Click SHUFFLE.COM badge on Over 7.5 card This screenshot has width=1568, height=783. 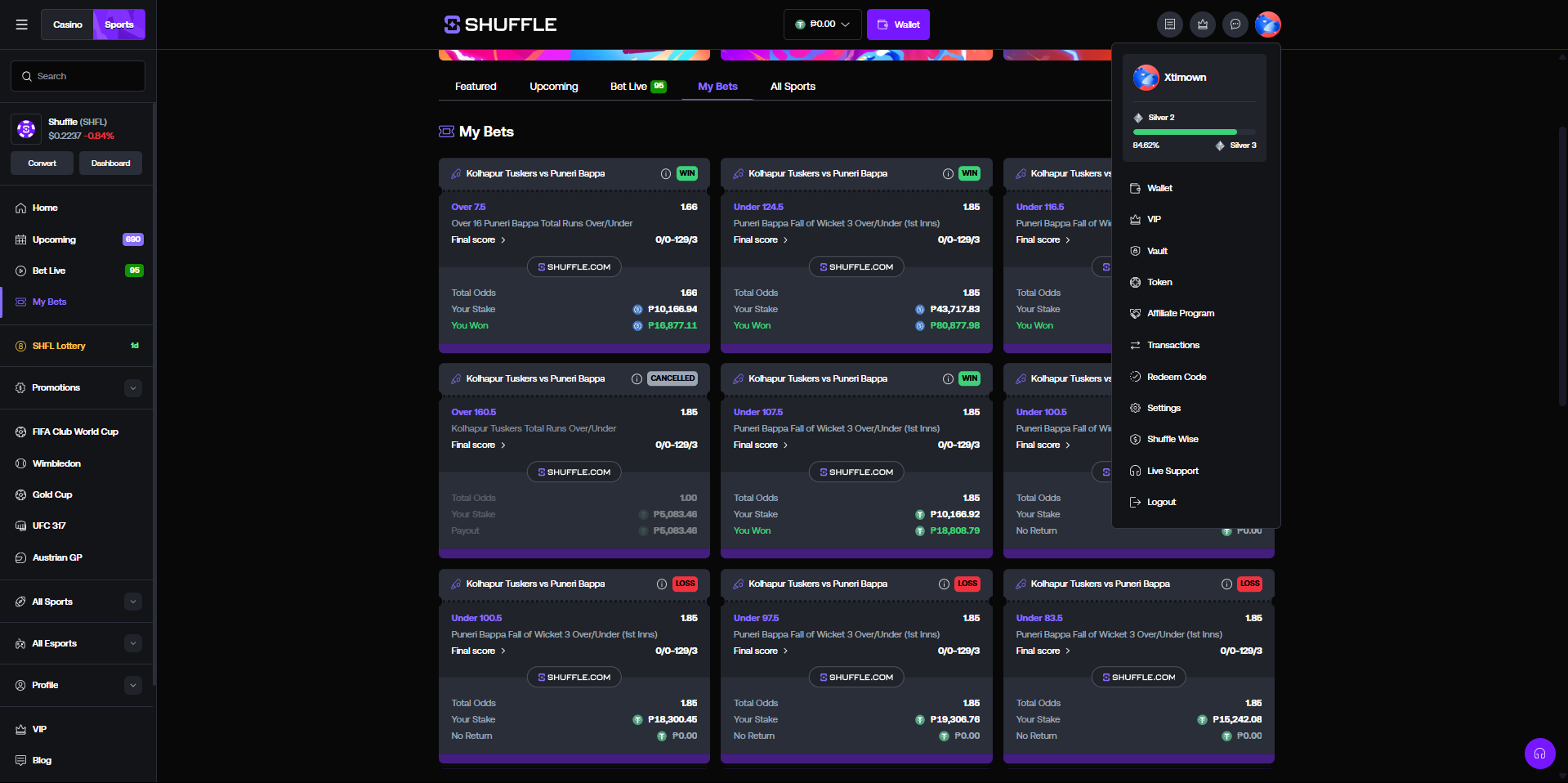click(574, 266)
